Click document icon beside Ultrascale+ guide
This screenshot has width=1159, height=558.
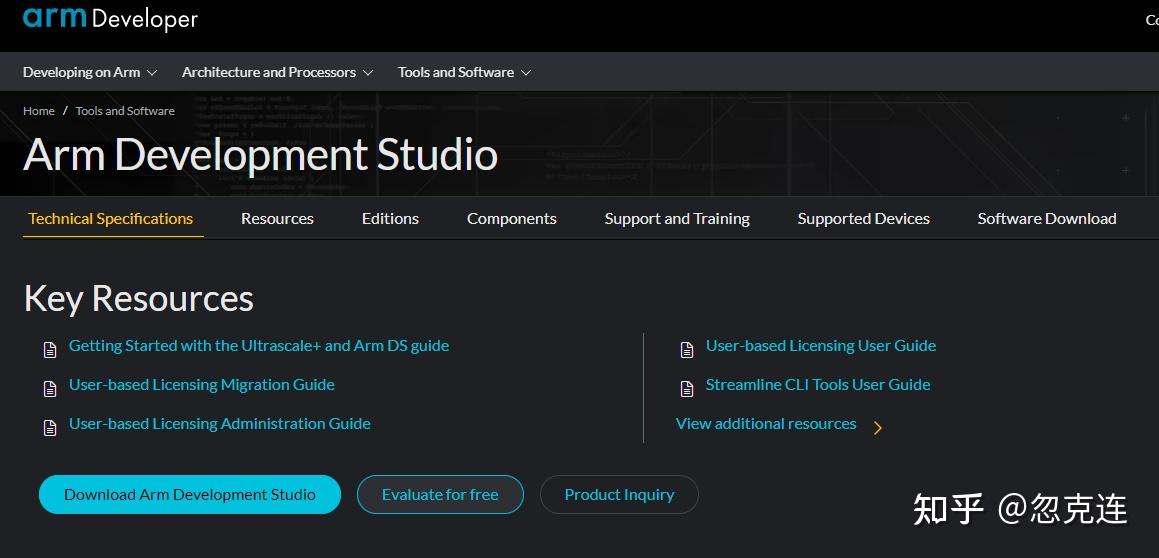pos(50,349)
